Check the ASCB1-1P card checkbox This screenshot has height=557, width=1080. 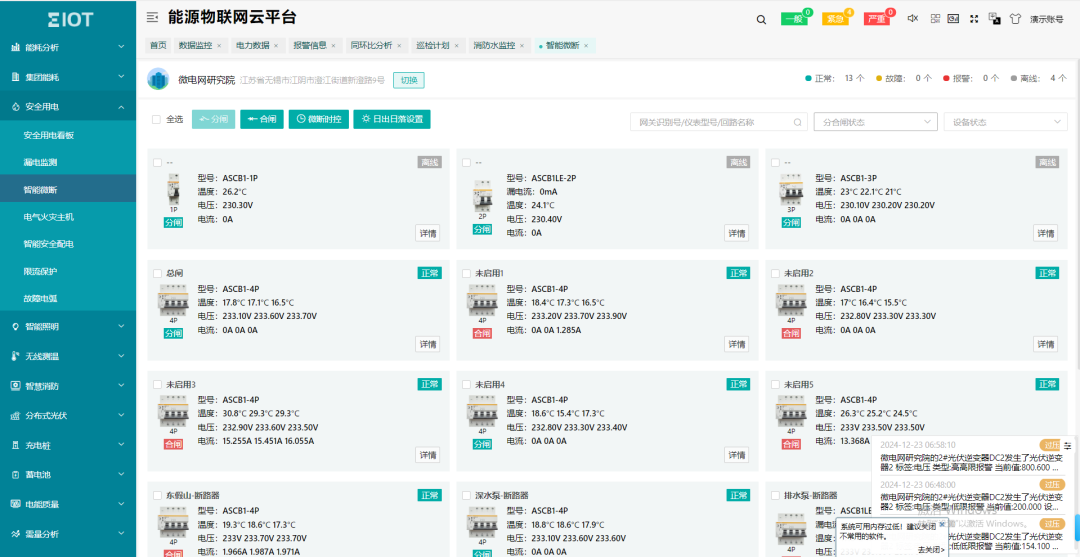coord(157,162)
